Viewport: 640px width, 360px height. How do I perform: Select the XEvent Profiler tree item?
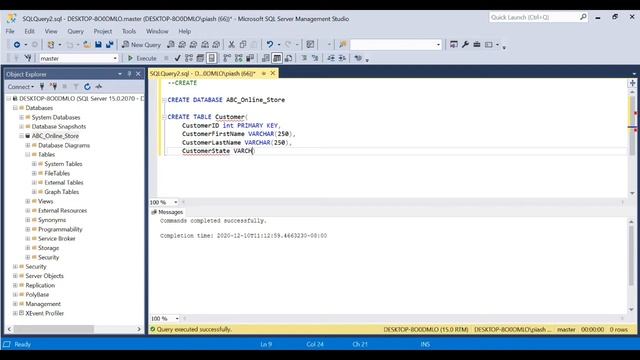(x=44, y=313)
